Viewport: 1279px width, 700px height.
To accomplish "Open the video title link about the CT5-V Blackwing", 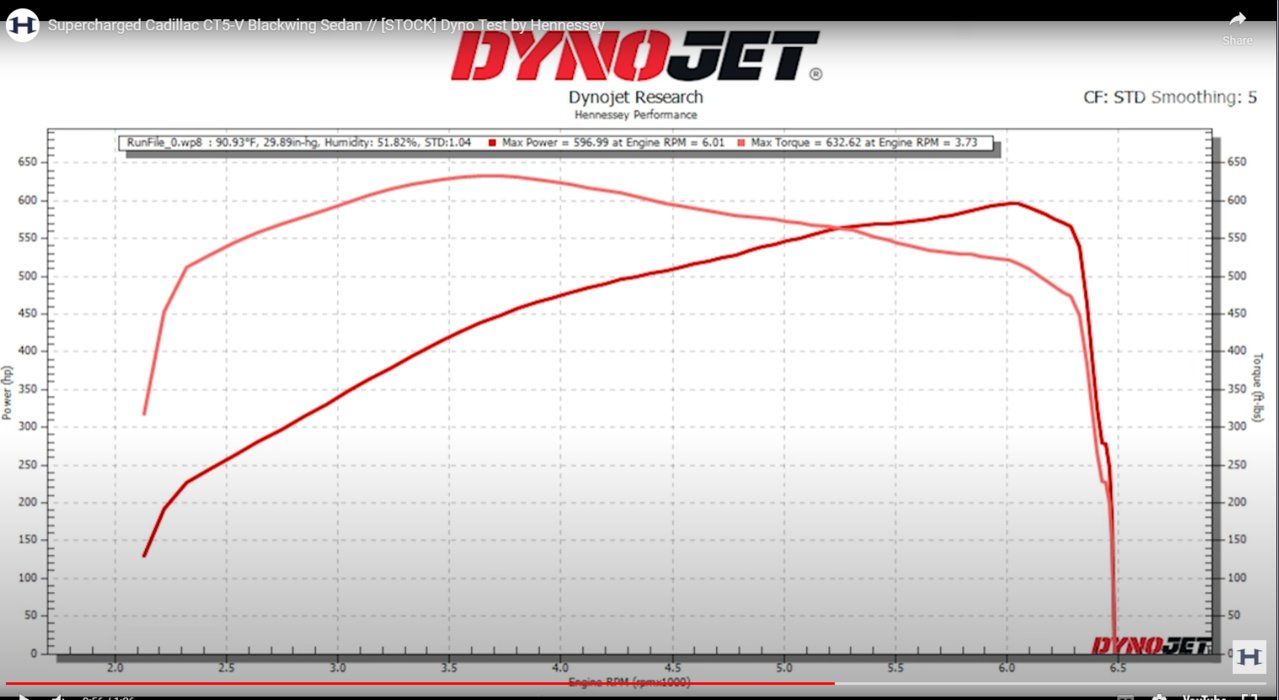I will coord(326,25).
